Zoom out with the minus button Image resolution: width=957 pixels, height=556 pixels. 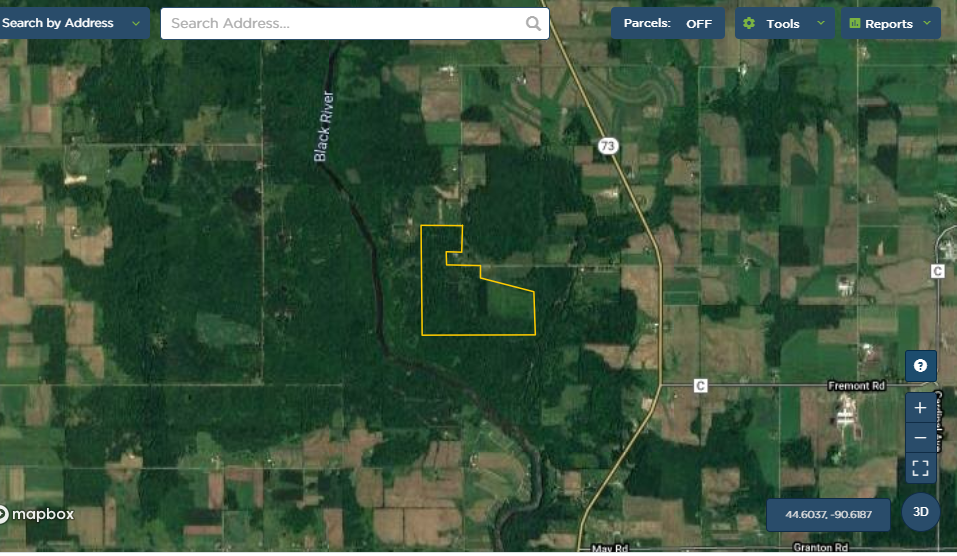pyautogui.click(x=920, y=438)
